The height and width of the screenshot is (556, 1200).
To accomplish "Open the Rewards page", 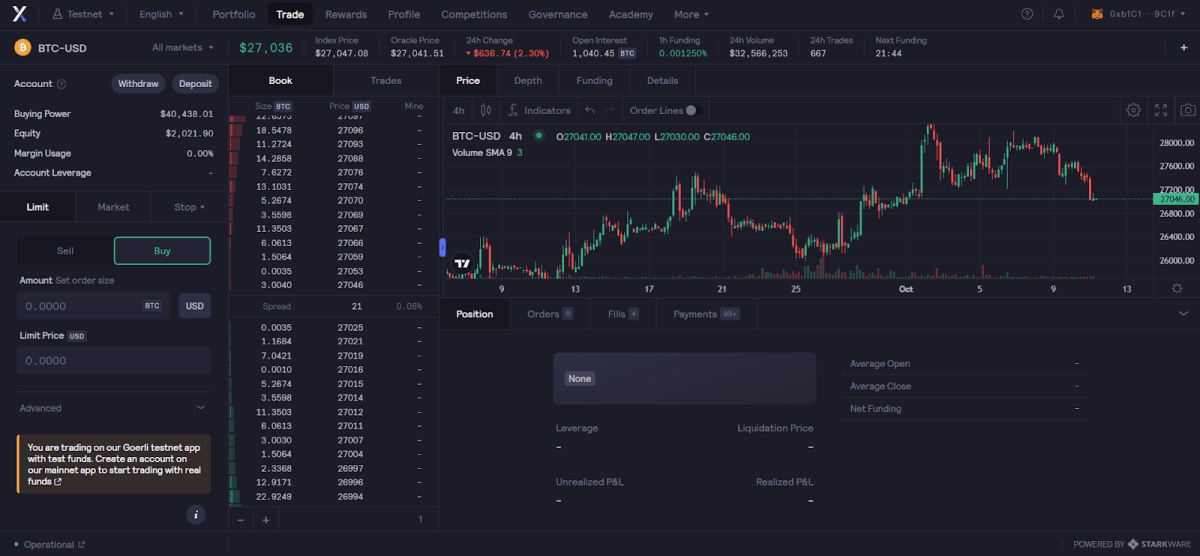I will pyautogui.click(x=346, y=14).
